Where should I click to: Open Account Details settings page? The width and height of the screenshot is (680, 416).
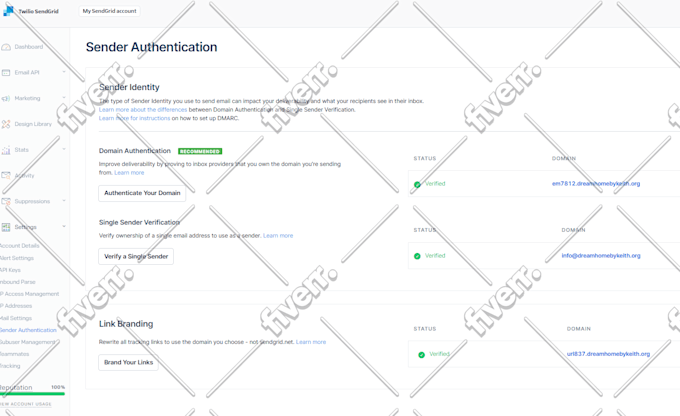[x=20, y=246]
